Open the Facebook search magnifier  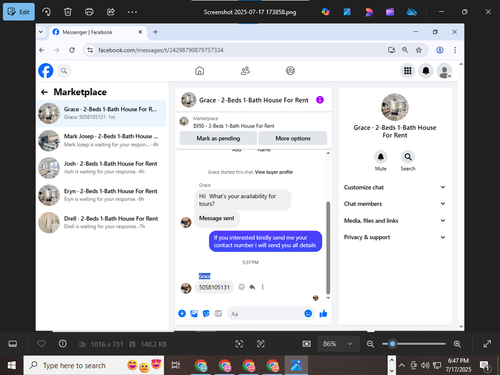pos(64,71)
